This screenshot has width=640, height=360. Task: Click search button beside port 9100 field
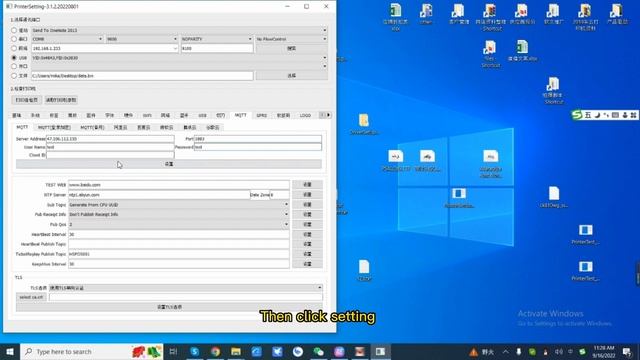click(x=291, y=49)
